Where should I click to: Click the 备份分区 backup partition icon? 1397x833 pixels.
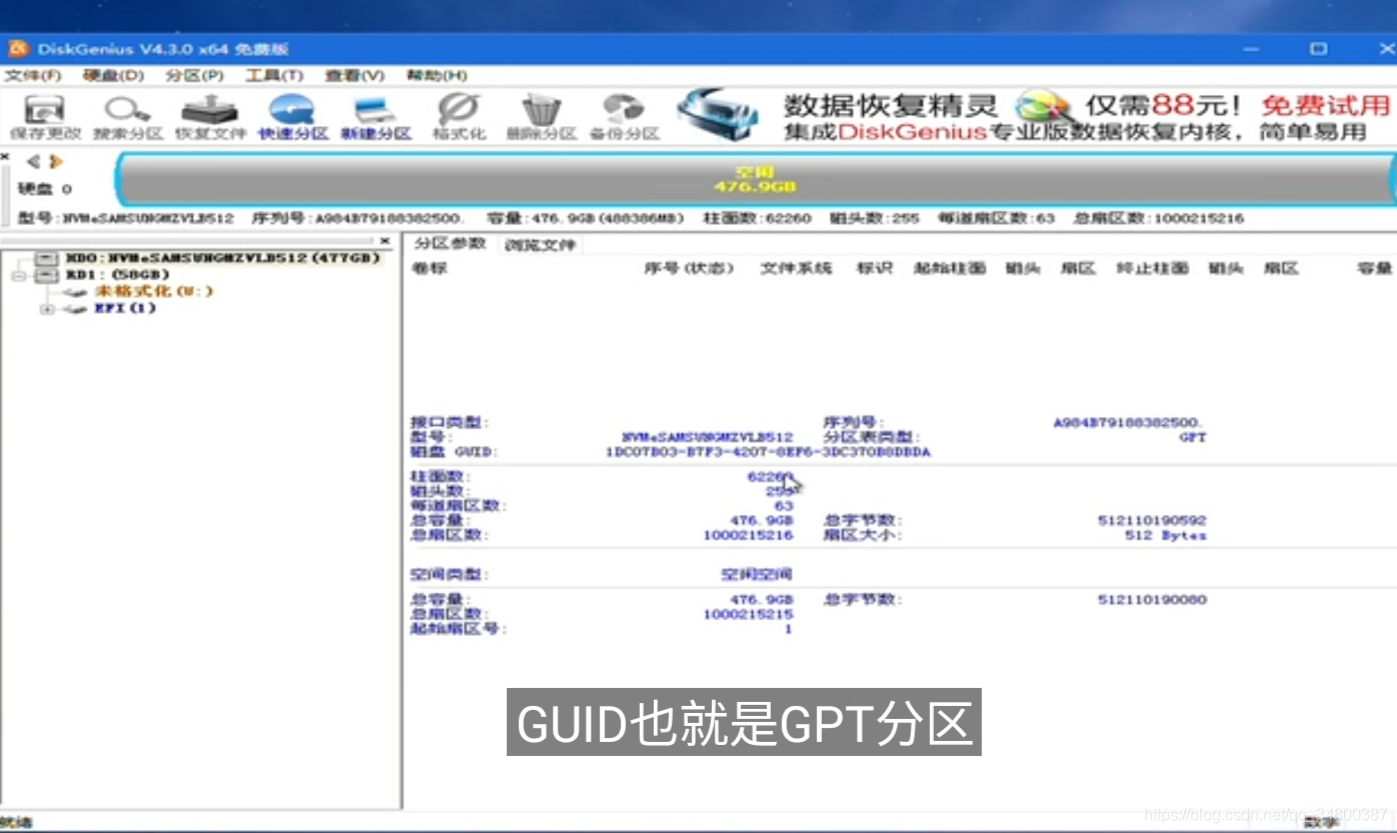624,117
